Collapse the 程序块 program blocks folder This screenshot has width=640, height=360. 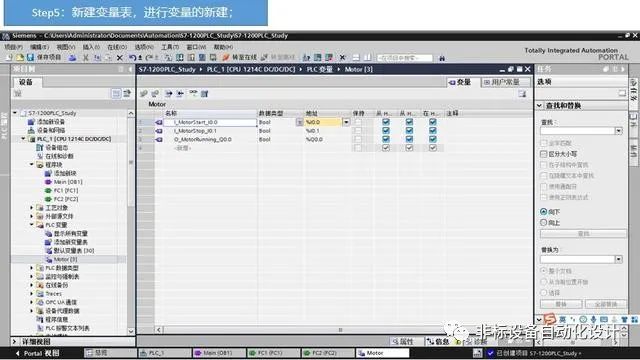[x=31, y=164]
